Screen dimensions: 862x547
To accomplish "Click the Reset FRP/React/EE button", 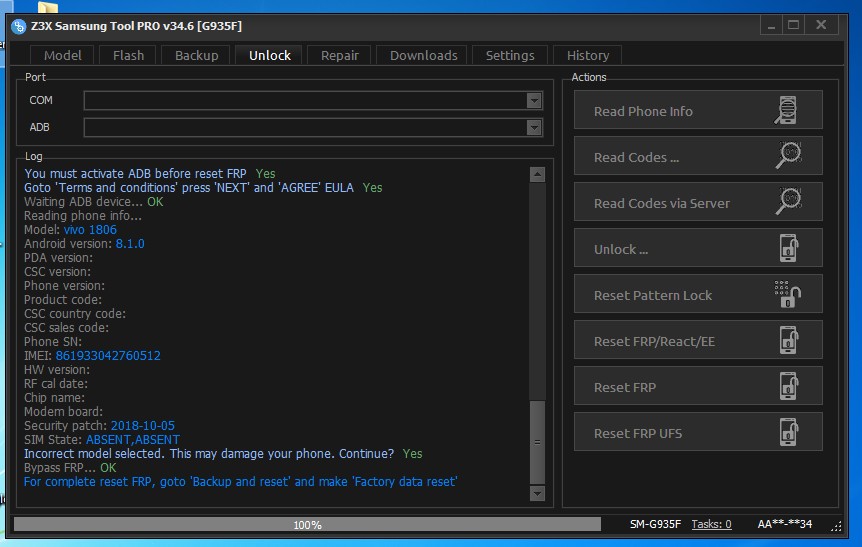I will click(698, 340).
